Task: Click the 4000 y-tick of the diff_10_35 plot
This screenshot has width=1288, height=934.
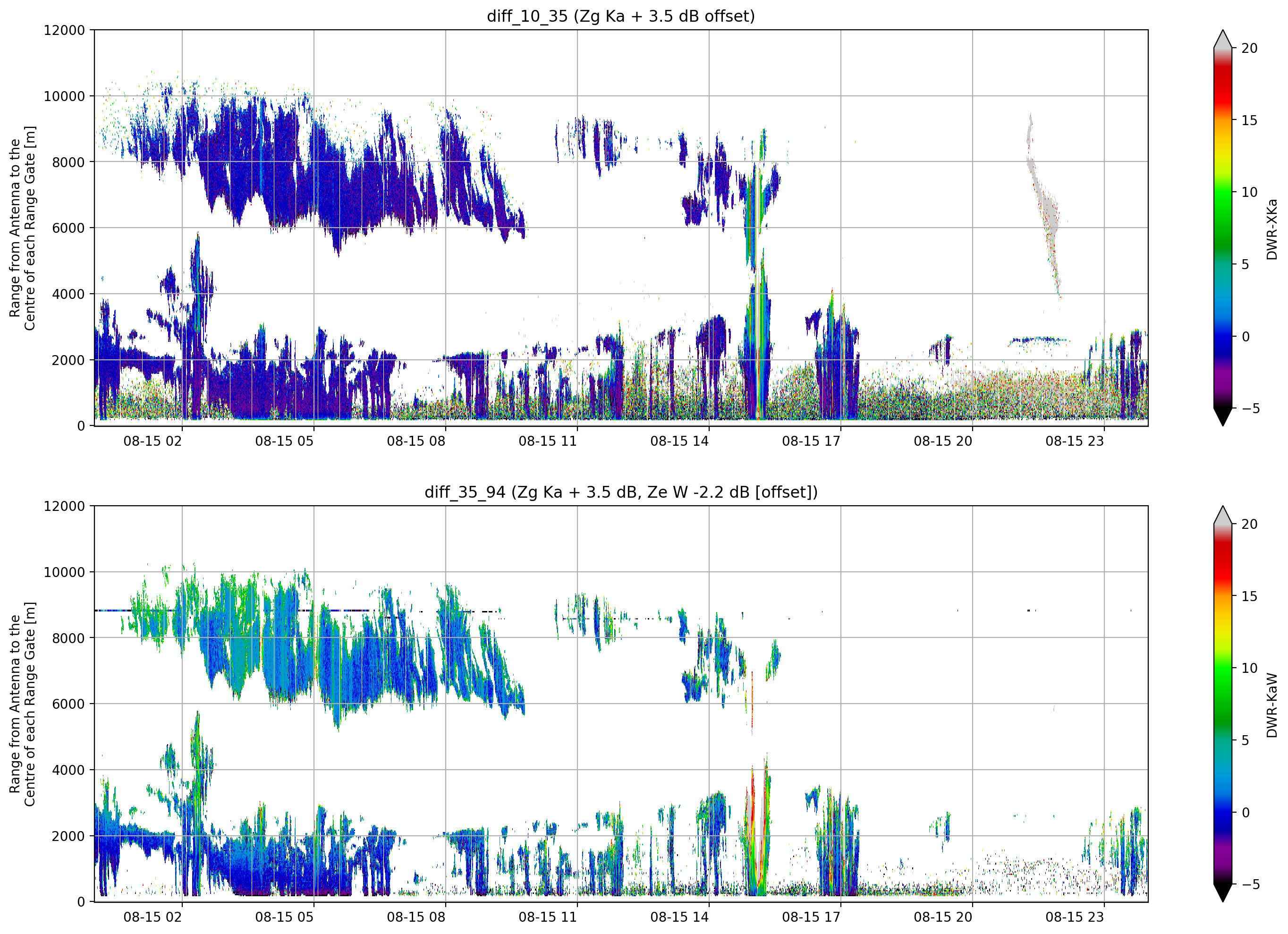Action: (x=68, y=294)
